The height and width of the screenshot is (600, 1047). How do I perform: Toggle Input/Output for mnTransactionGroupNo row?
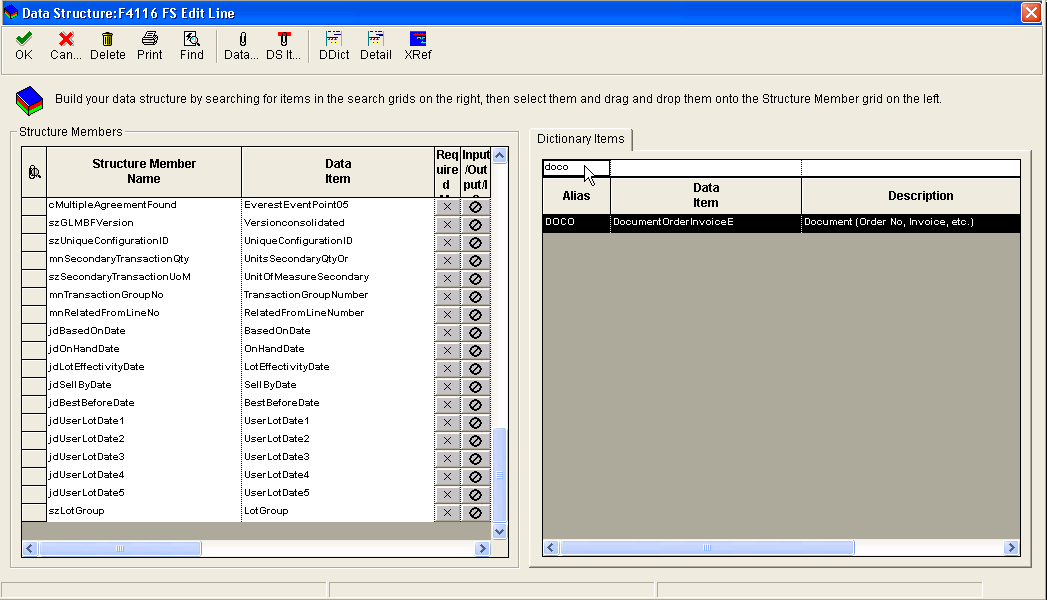(x=475, y=297)
